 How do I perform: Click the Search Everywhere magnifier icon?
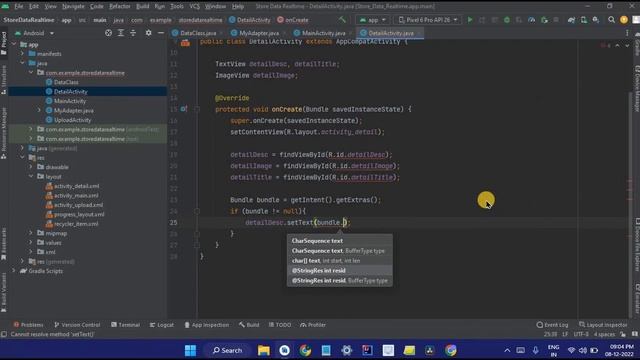pos(611,20)
